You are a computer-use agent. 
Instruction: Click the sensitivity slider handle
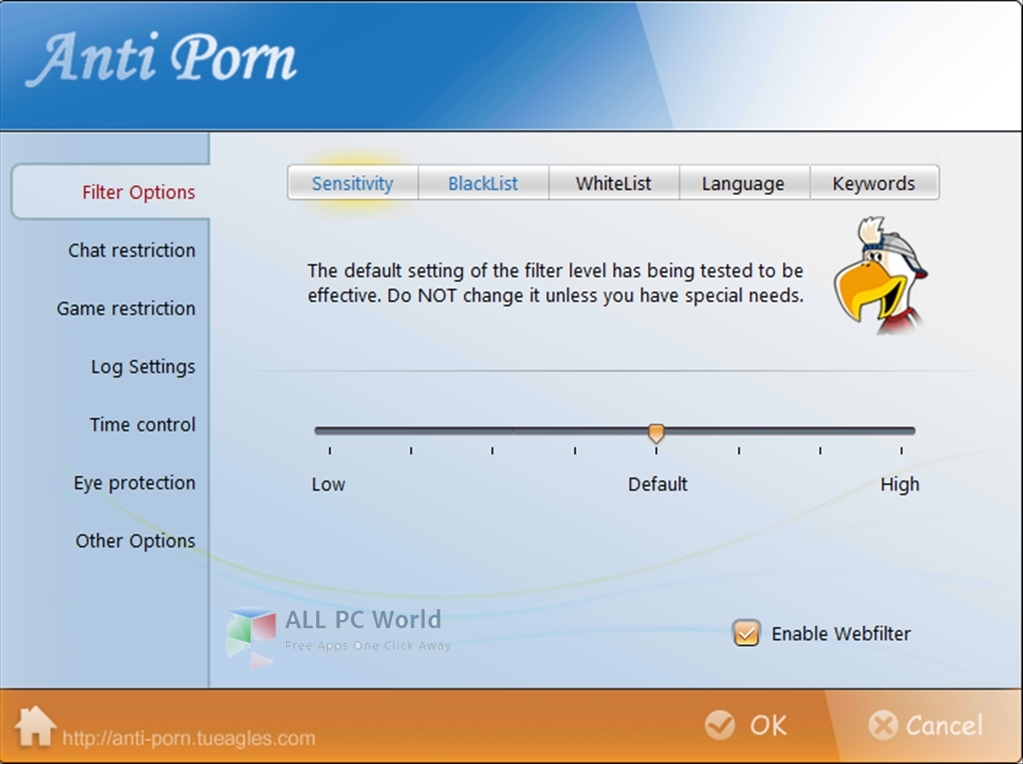[656, 433]
